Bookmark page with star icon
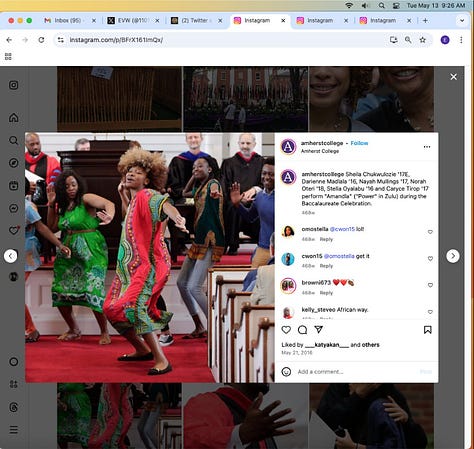Image resolution: width=474 pixels, height=449 pixels. pyautogui.click(x=423, y=40)
